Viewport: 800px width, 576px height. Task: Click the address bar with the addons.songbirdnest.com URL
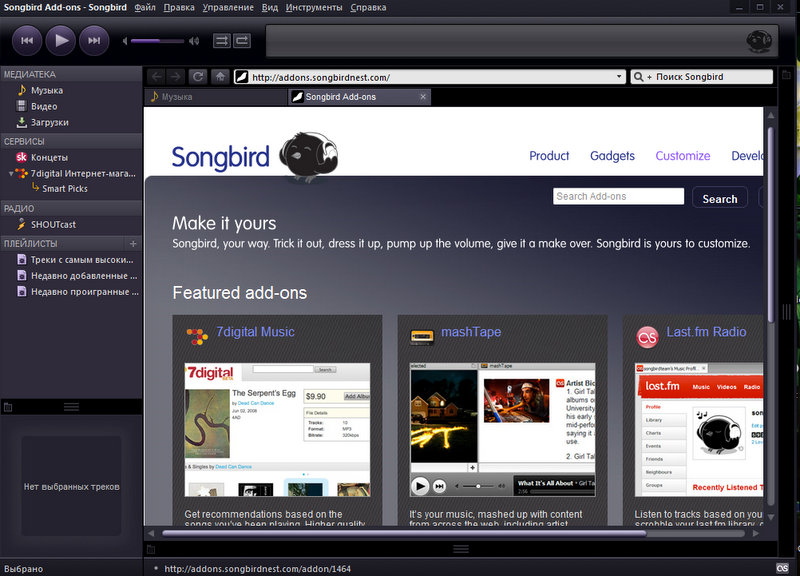pyautogui.click(x=430, y=77)
